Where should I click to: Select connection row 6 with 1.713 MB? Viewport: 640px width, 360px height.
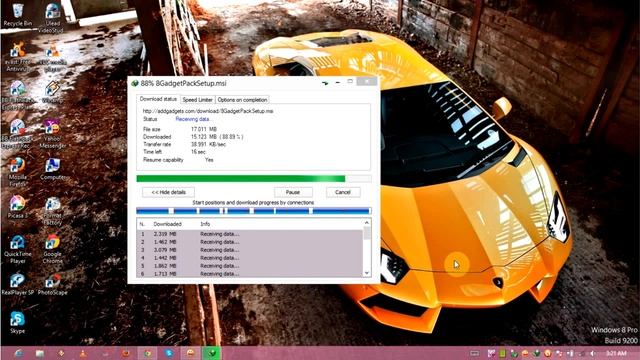[x=249, y=273]
